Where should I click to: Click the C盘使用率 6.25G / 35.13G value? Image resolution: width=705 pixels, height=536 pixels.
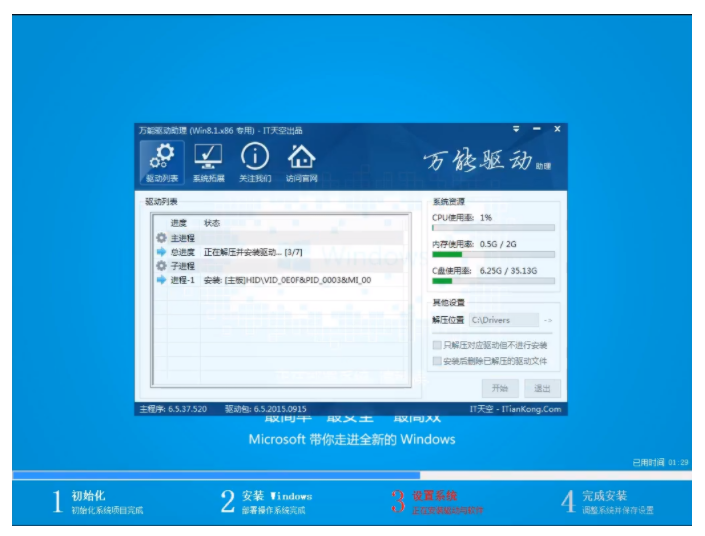click(508, 271)
